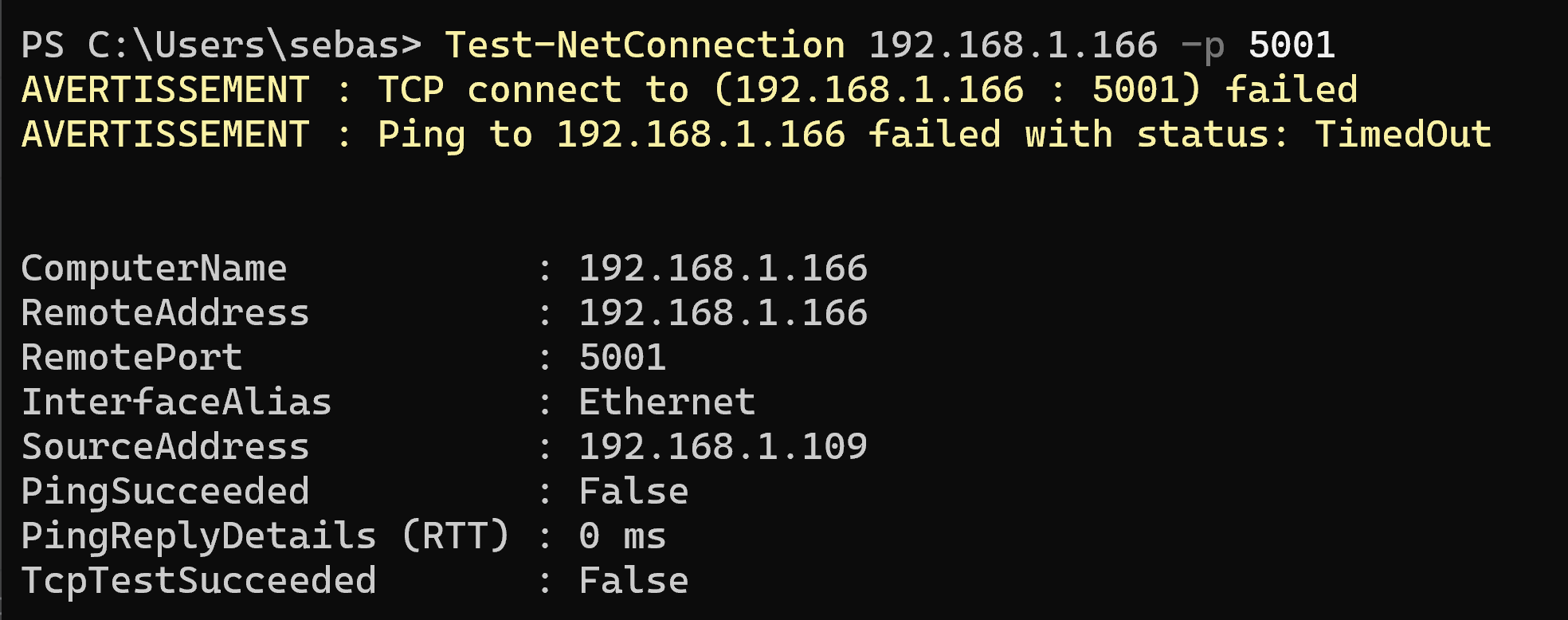Click the RemotePort value 5001
The width and height of the screenshot is (1568, 620).
click(x=622, y=357)
